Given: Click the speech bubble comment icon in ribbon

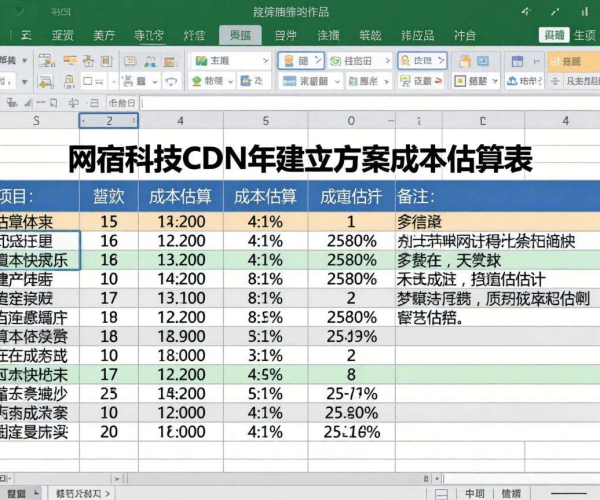Looking at the screenshot, I should pyautogui.click(x=130, y=61).
